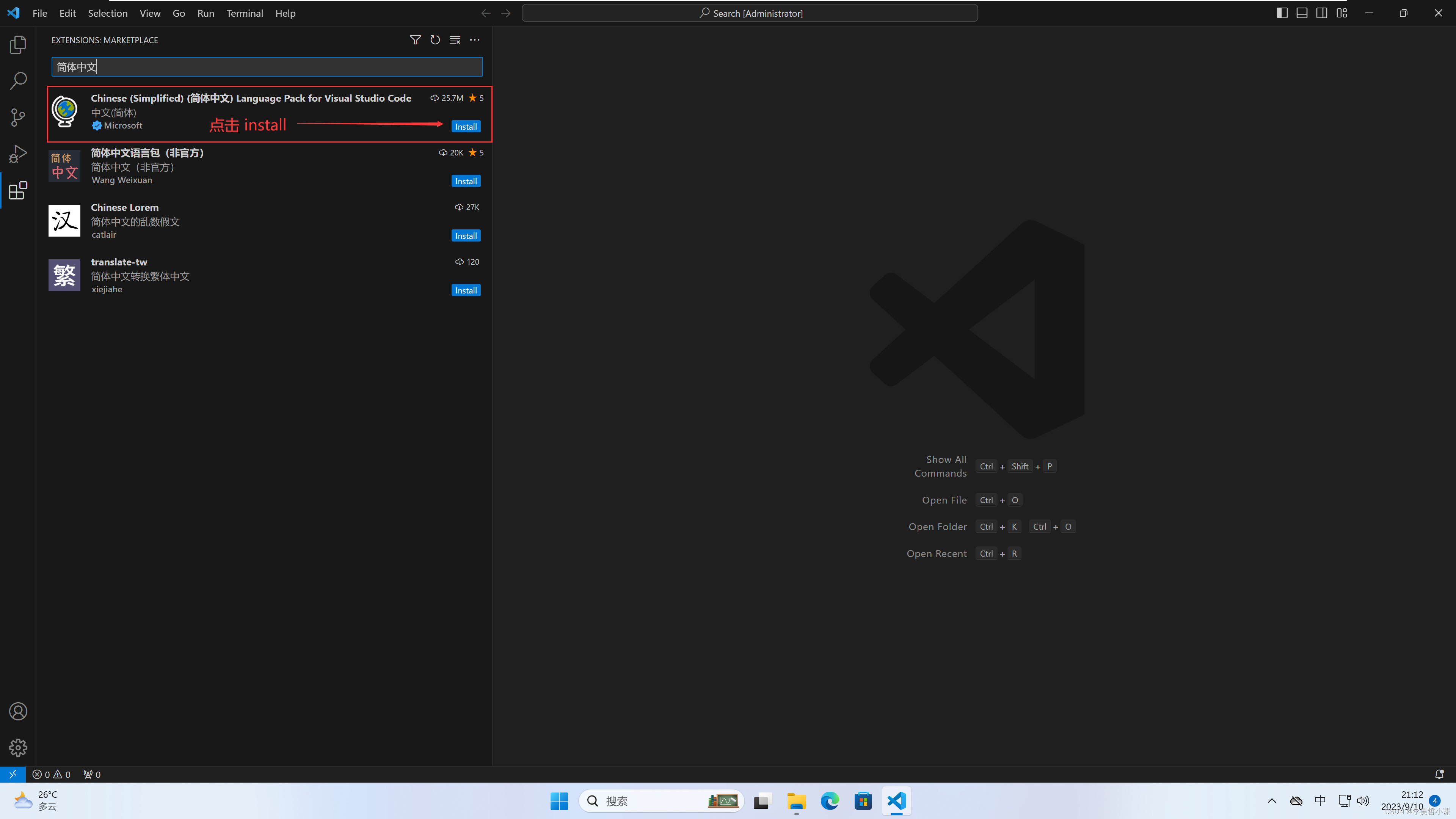Screen dimensions: 1456x819
Task: Open the Terminal menu
Action: [244, 13]
